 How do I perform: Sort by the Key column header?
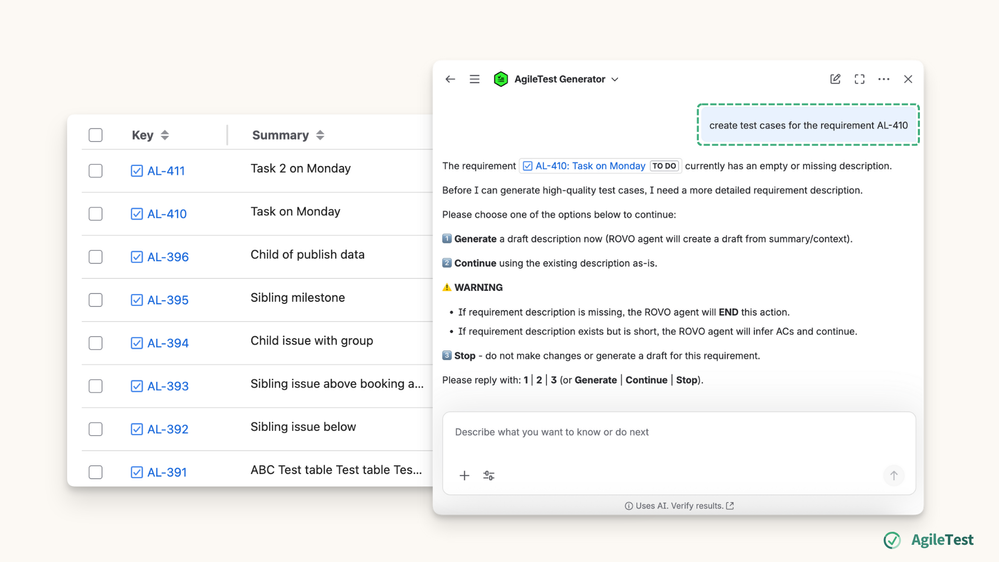[x=150, y=135]
